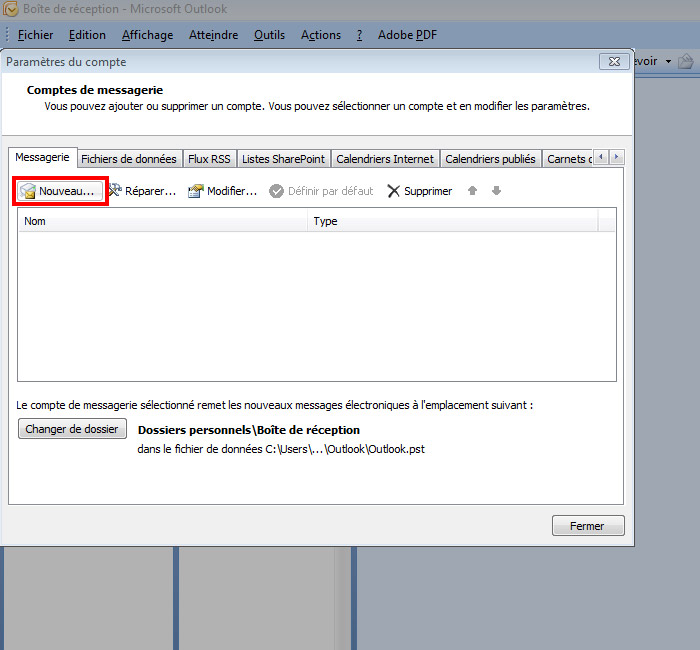The width and height of the screenshot is (700, 650).
Task: Switch to Fichiers de données tab
Action: [129, 159]
